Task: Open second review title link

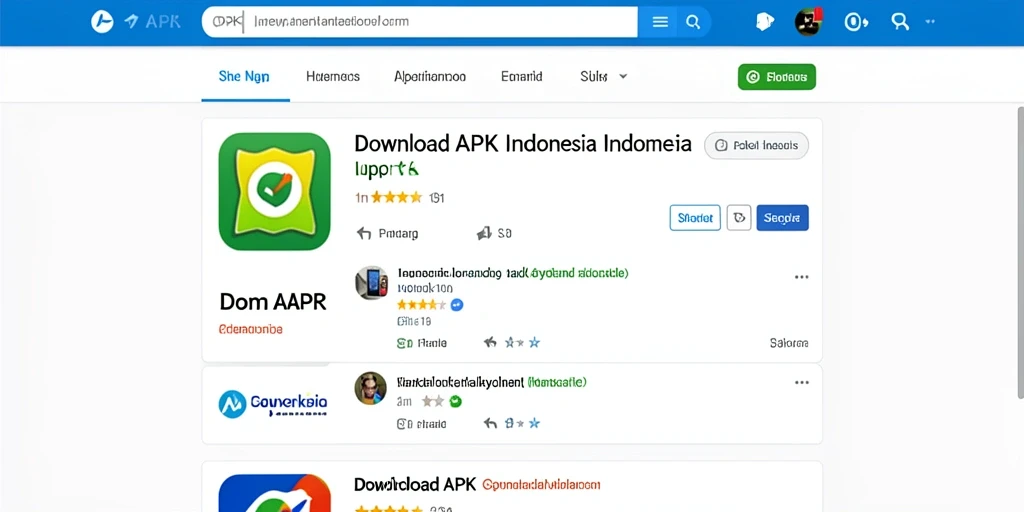Action: pyautogui.click(x=491, y=381)
